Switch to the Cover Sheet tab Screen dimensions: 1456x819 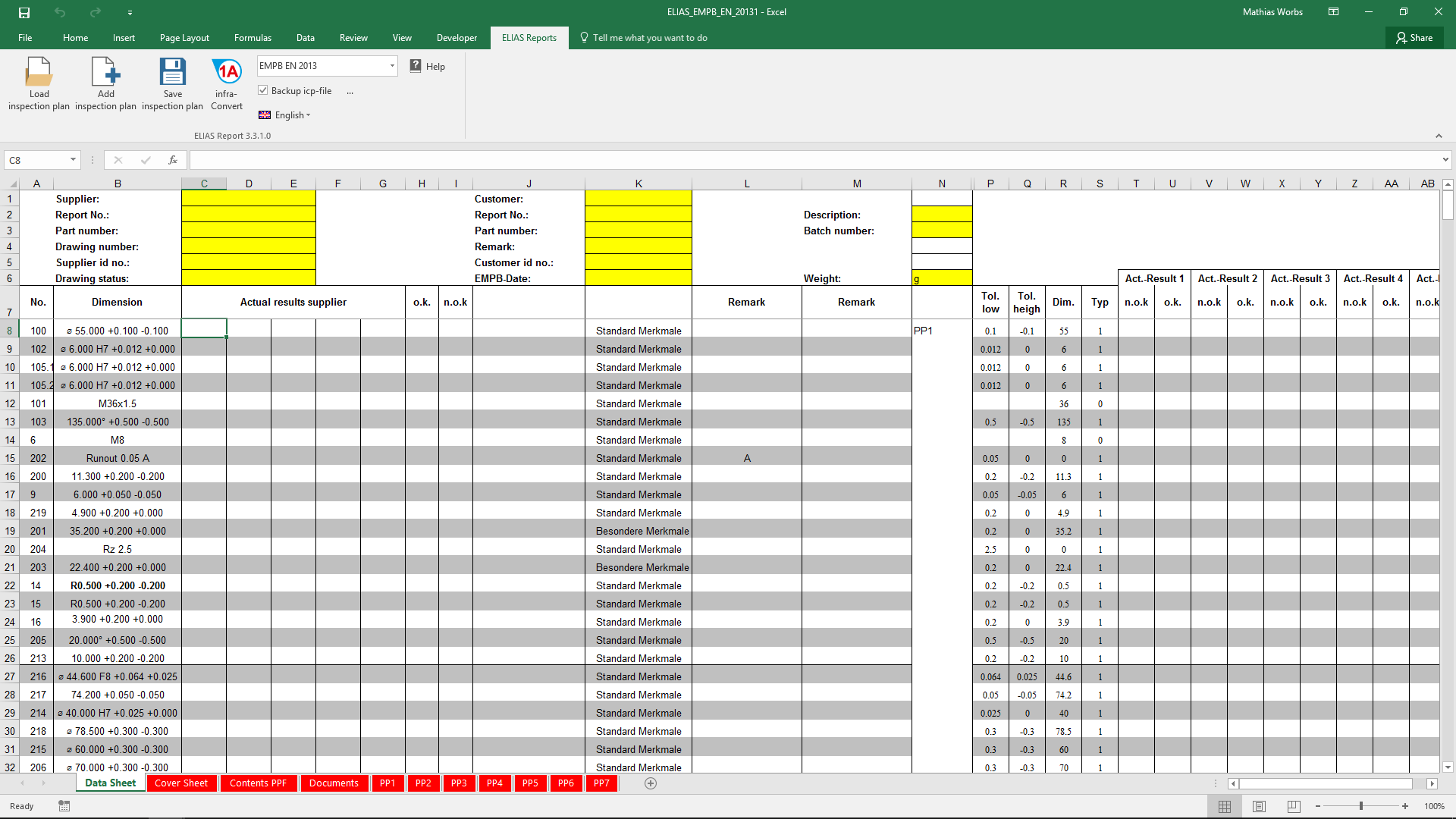[180, 783]
